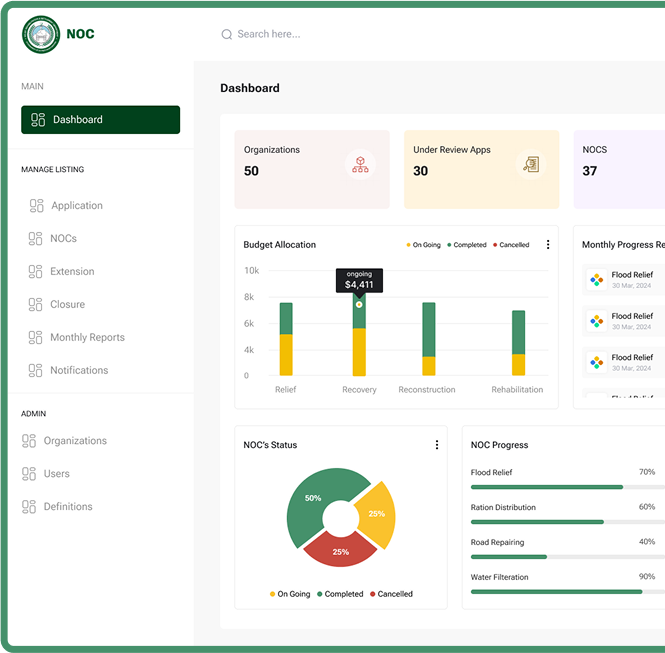Open the NOC's Status three-dot menu
Viewport: 665px width, 653px height.
pyautogui.click(x=436, y=445)
